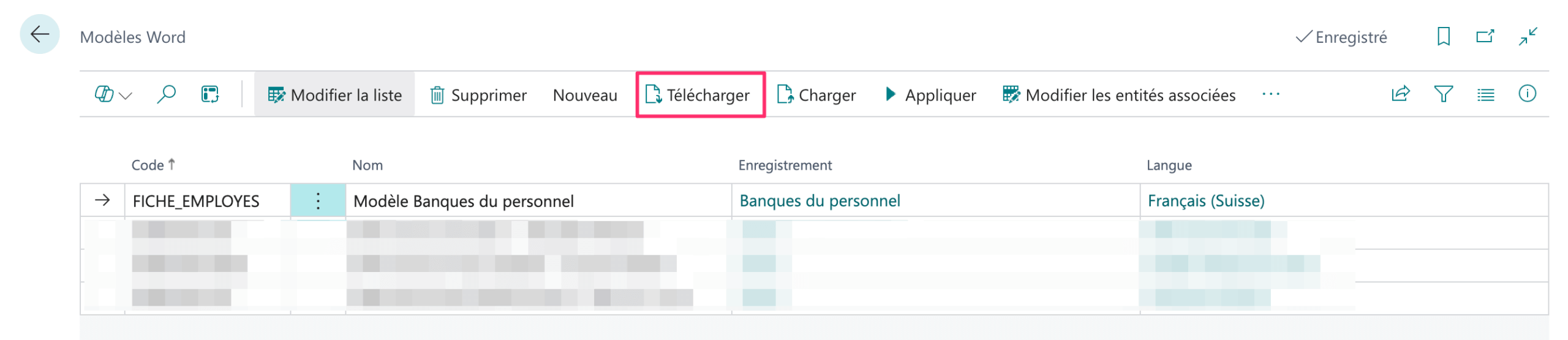1568x340 pixels.
Task: Open page in new window icon
Action: click(x=1485, y=37)
